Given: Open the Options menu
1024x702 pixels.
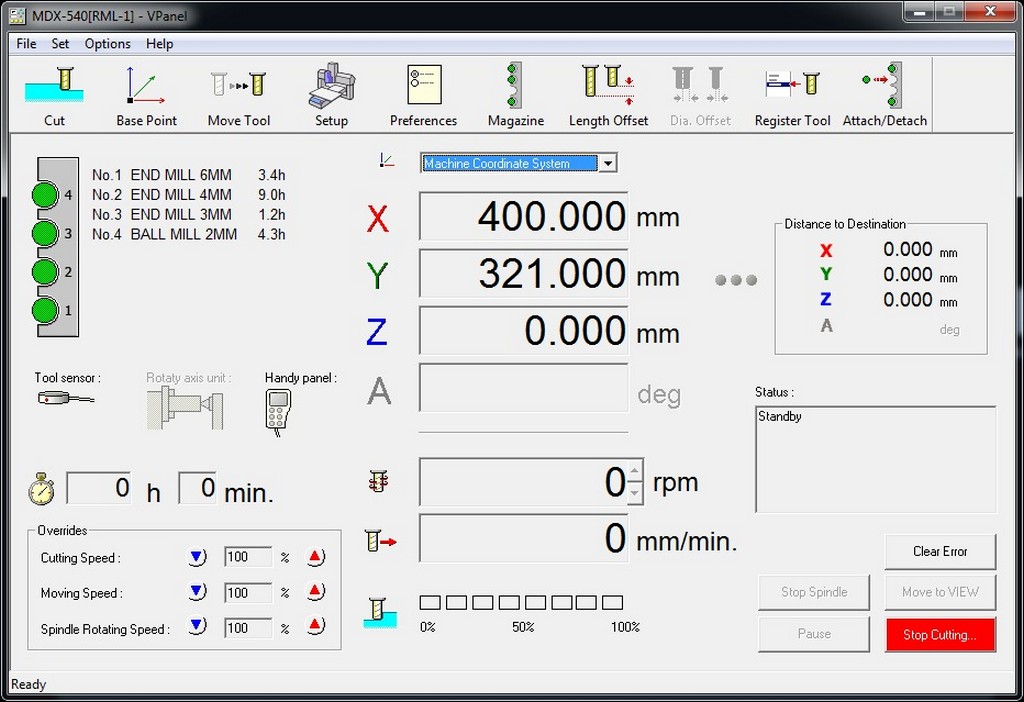Looking at the screenshot, I should click(108, 44).
